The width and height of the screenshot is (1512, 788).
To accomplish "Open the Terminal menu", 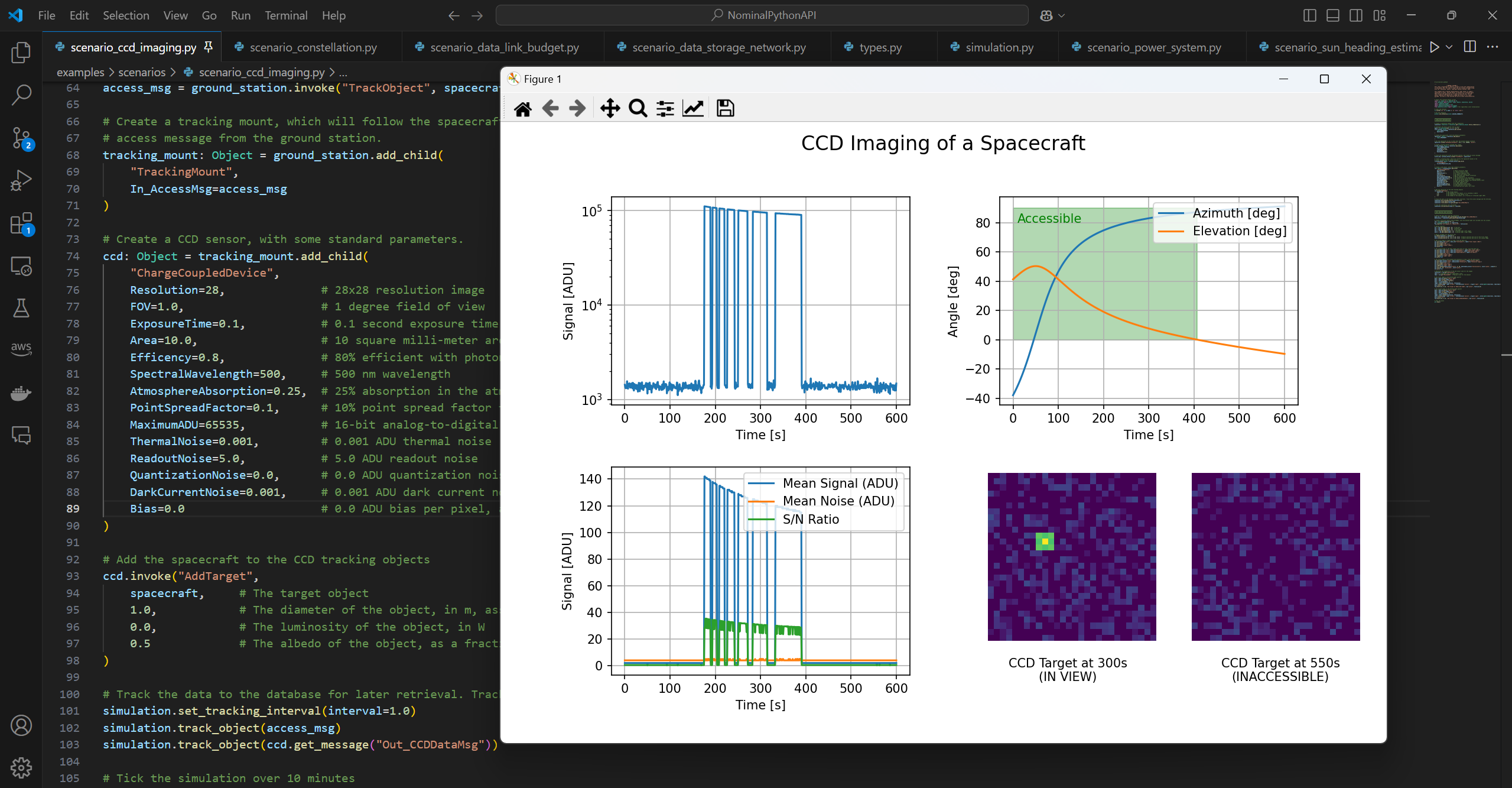I will pos(286,15).
